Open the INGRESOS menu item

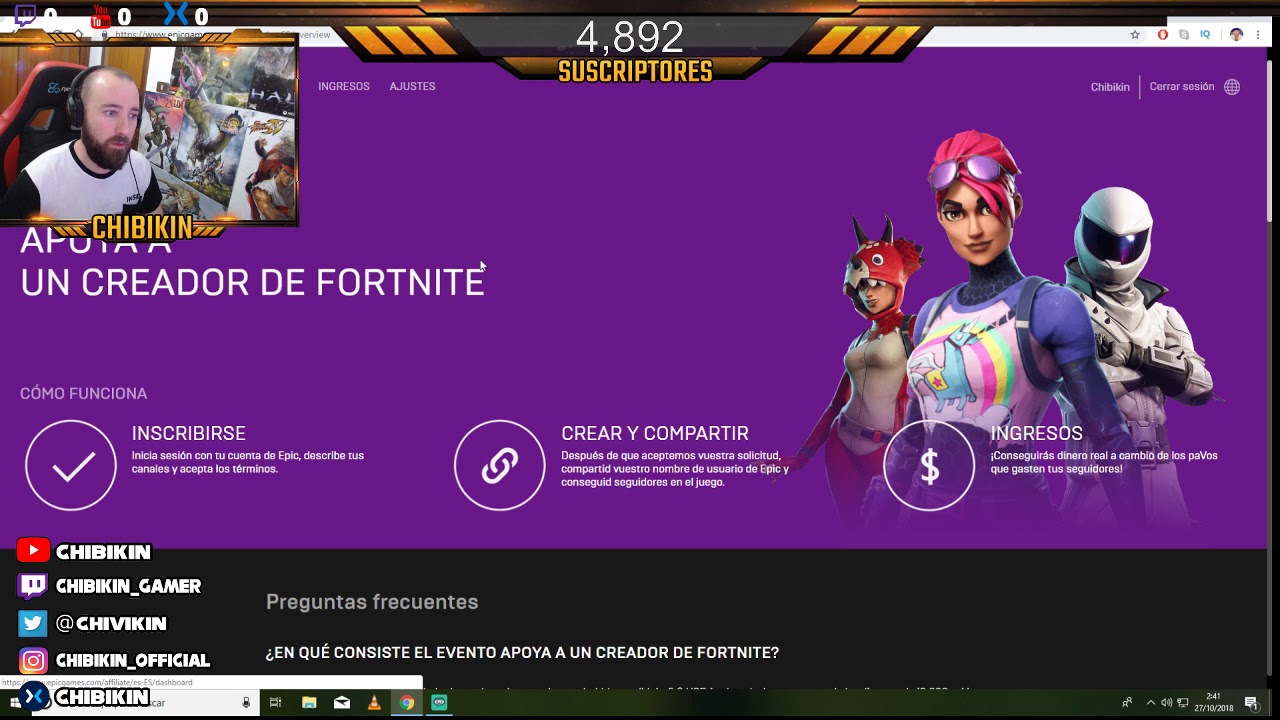coord(344,86)
